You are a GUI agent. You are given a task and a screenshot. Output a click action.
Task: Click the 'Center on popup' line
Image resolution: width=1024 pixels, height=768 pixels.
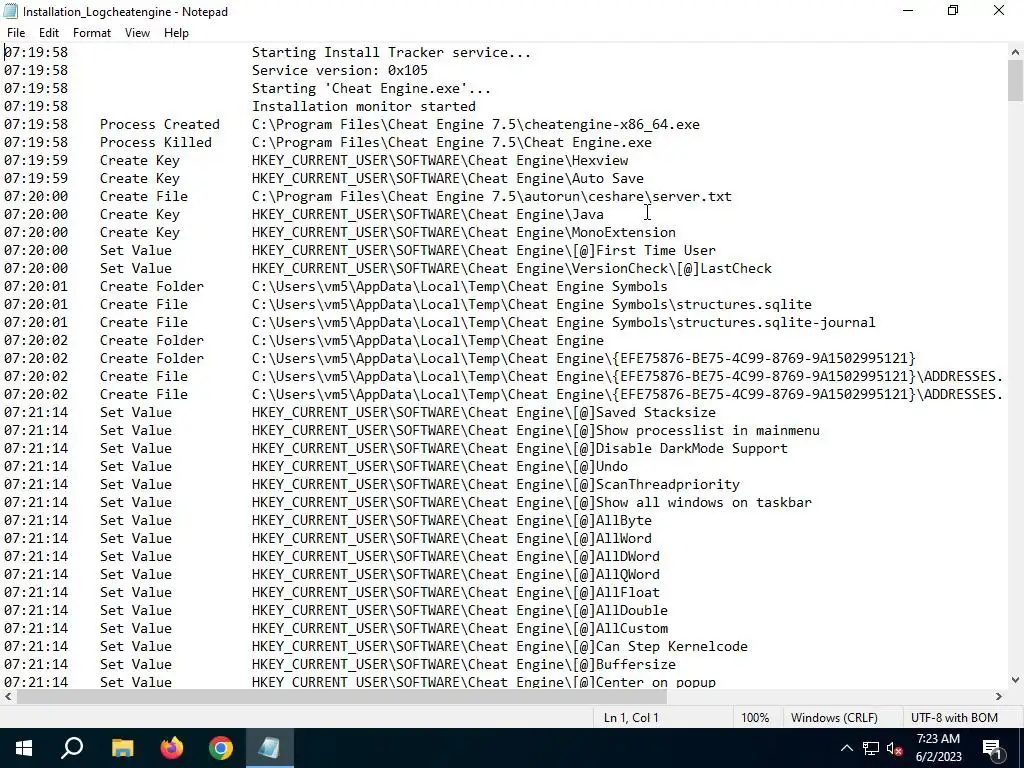483,682
